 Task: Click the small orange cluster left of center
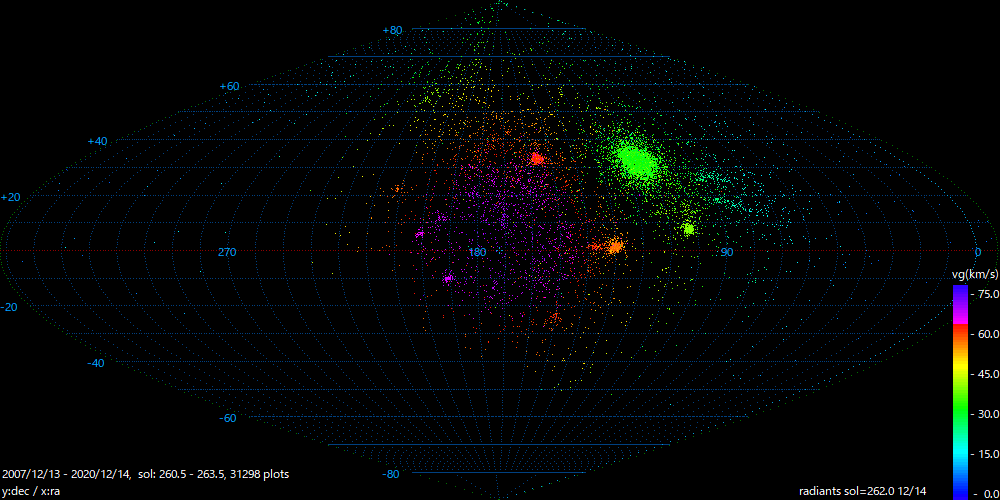coord(397,188)
